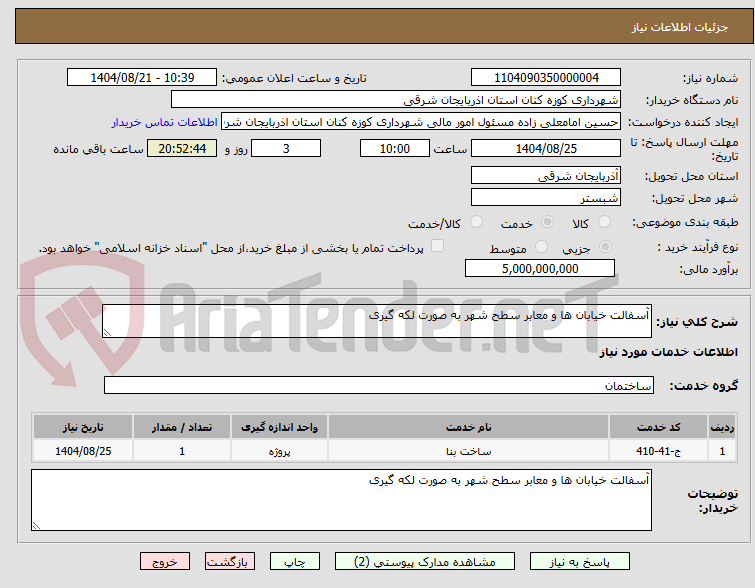This screenshot has height=588, width=755.
Task: Click service code cell ج-41-410
Action: point(658,451)
